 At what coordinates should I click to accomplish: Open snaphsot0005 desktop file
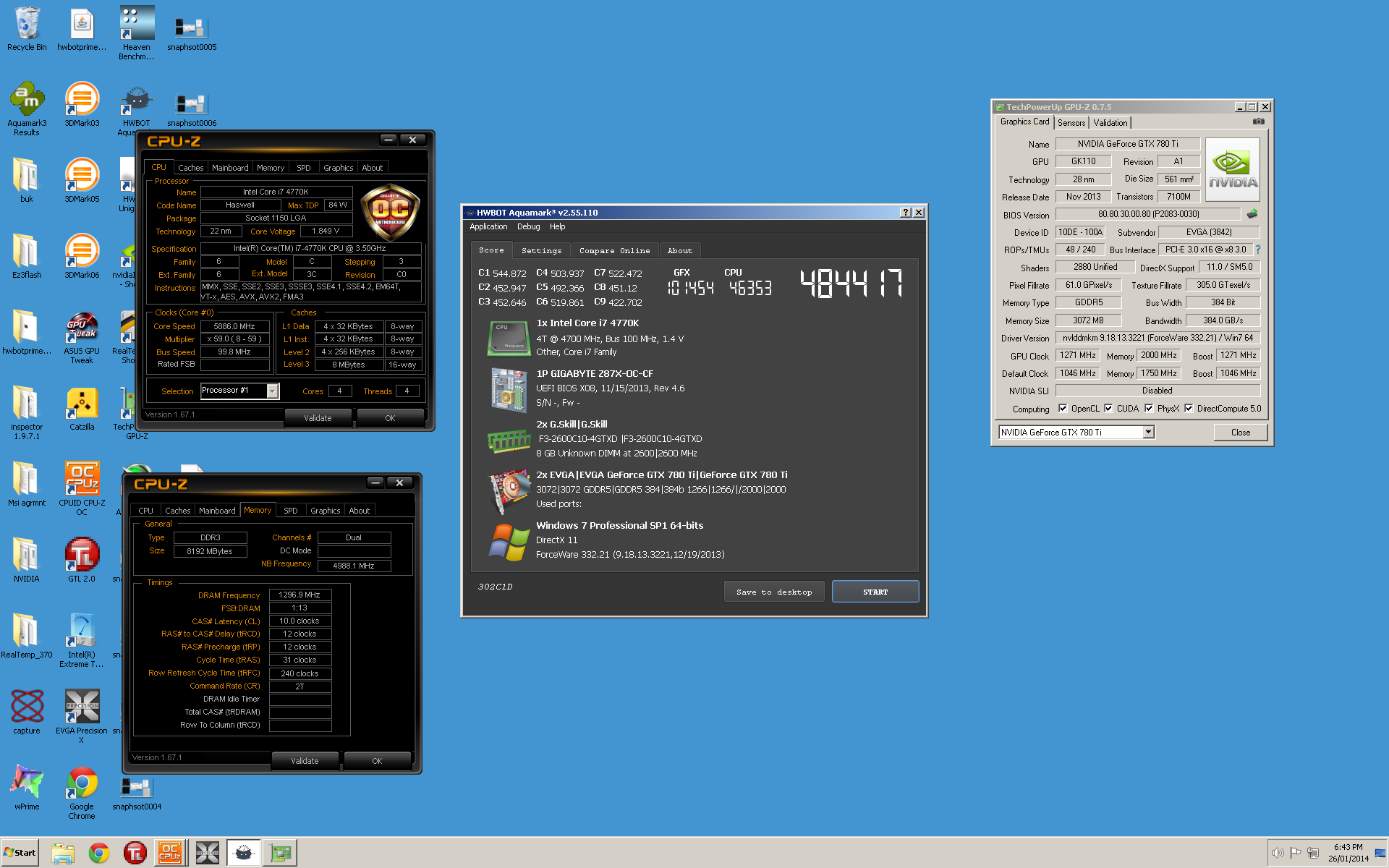tap(192, 33)
